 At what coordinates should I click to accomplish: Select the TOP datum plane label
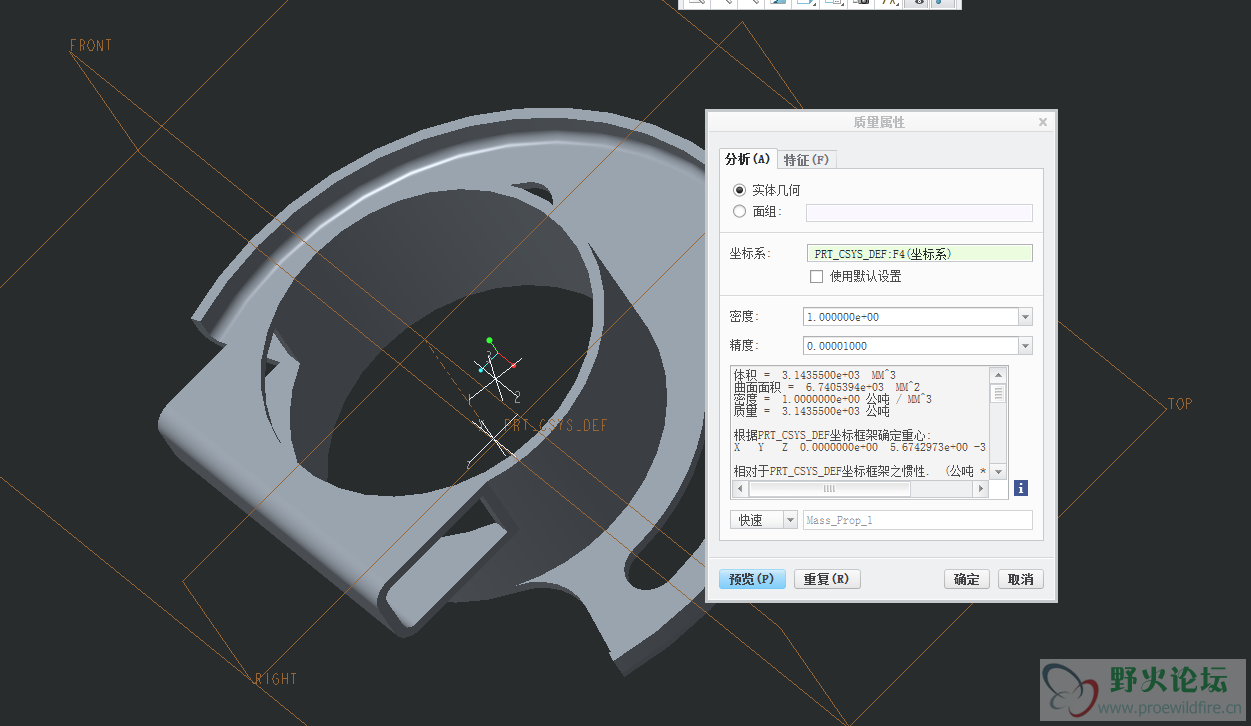pos(1180,405)
